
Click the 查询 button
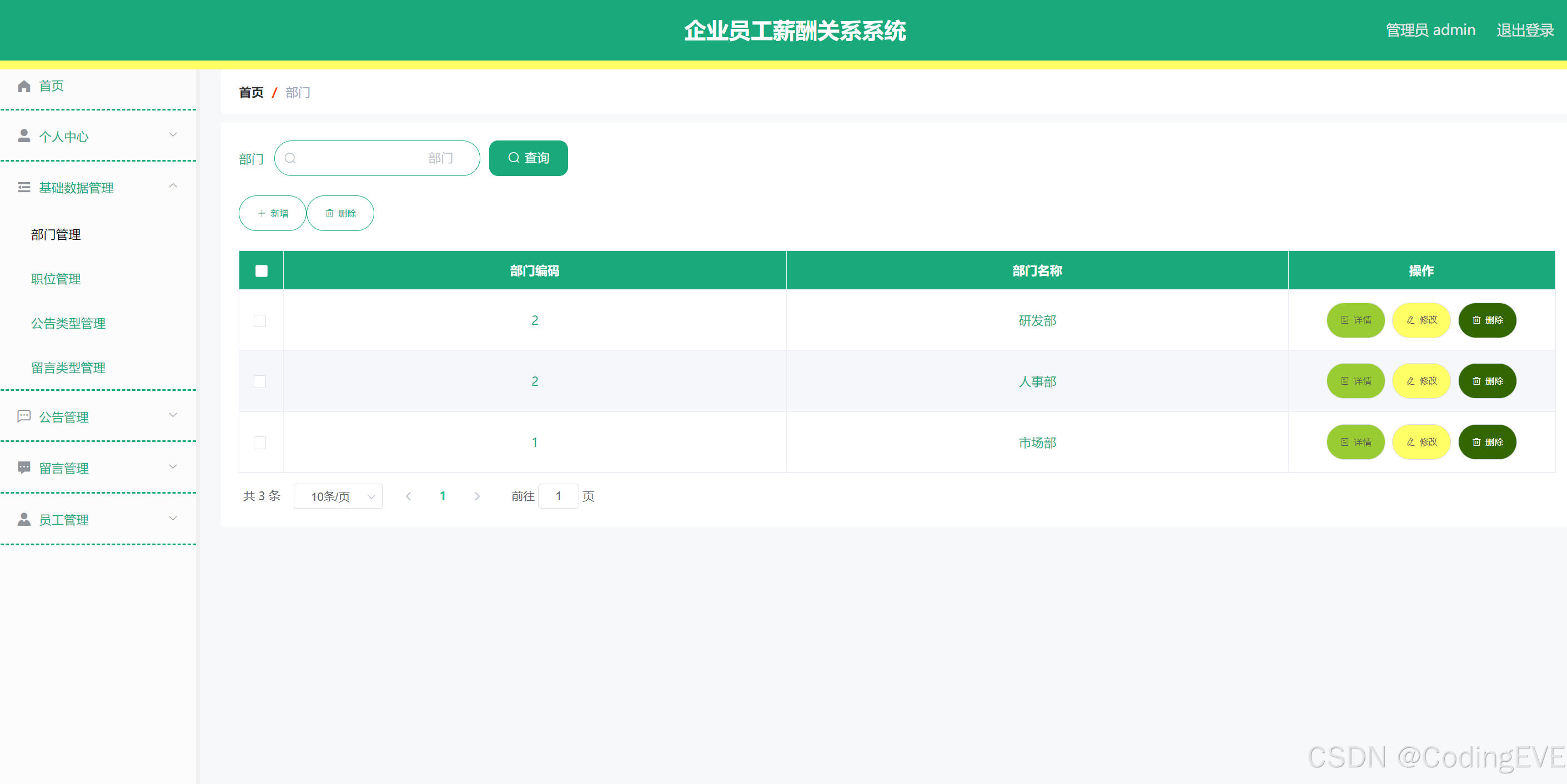coord(529,158)
